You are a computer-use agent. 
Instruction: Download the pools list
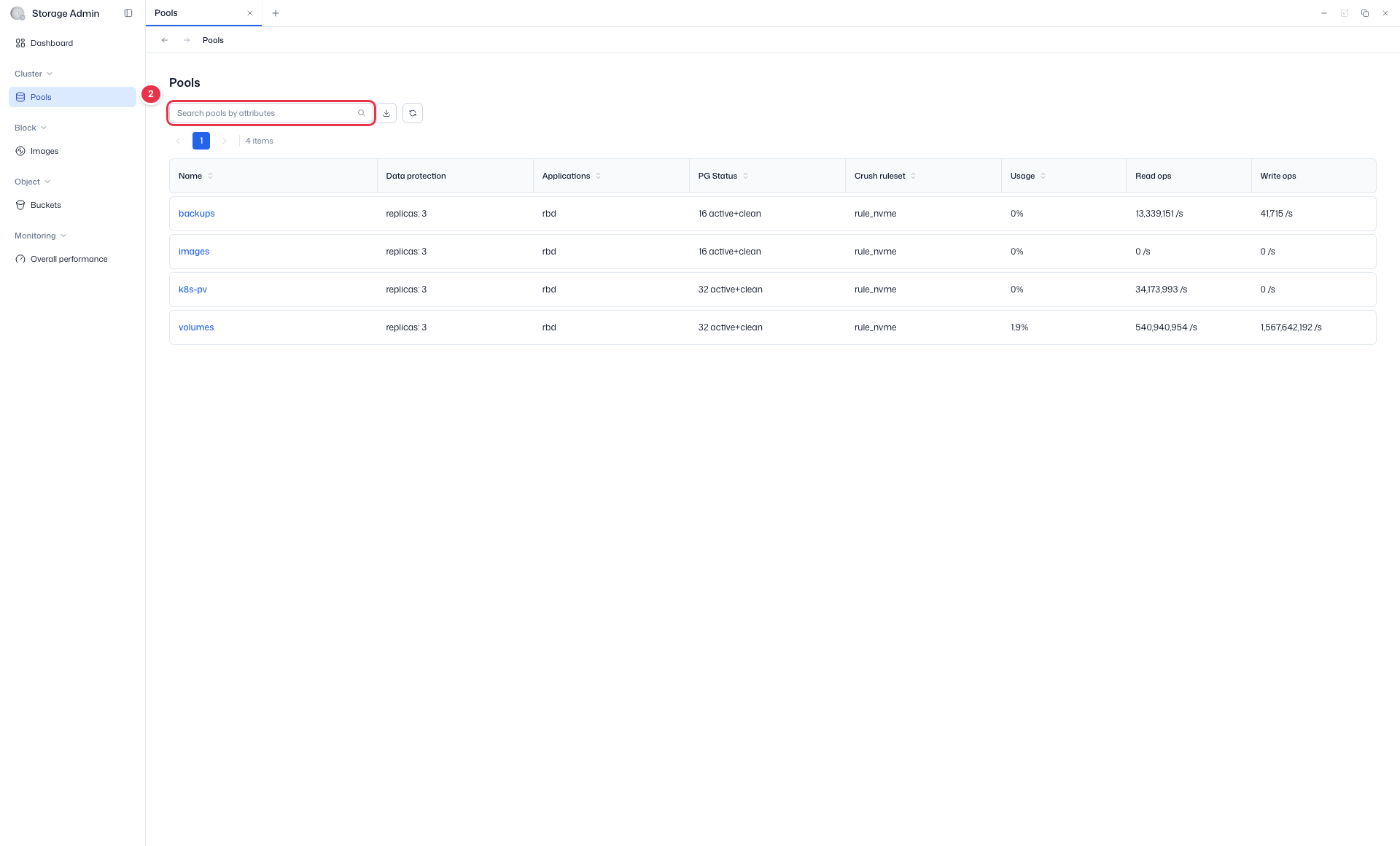[x=386, y=113]
